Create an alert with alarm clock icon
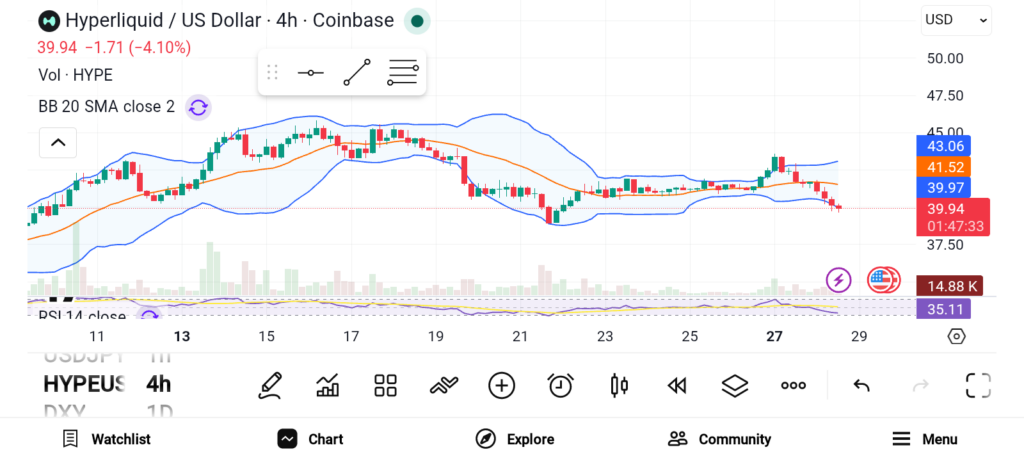Viewport: 1024px width, 461px height. pyautogui.click(x=560, y=385)
